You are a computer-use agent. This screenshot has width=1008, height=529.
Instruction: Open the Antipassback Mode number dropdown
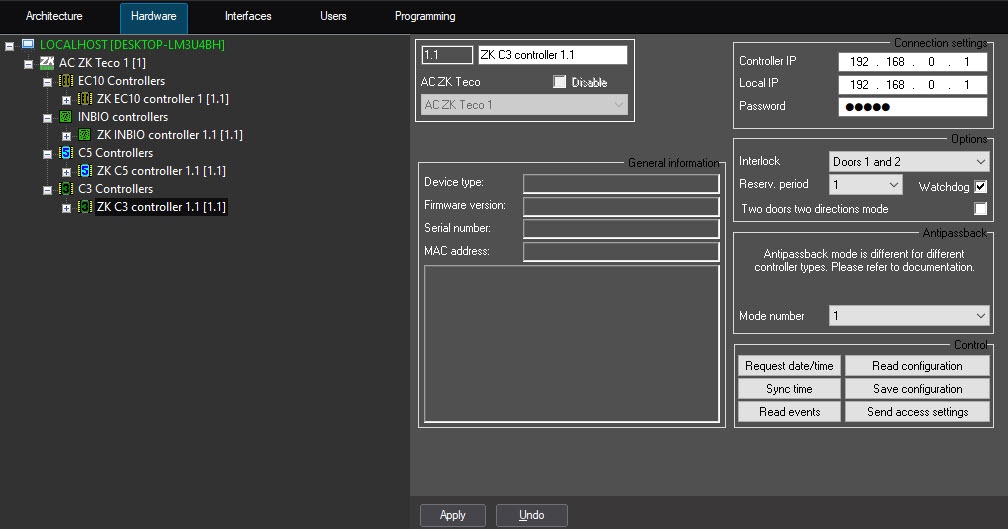[x=908, y=316]
